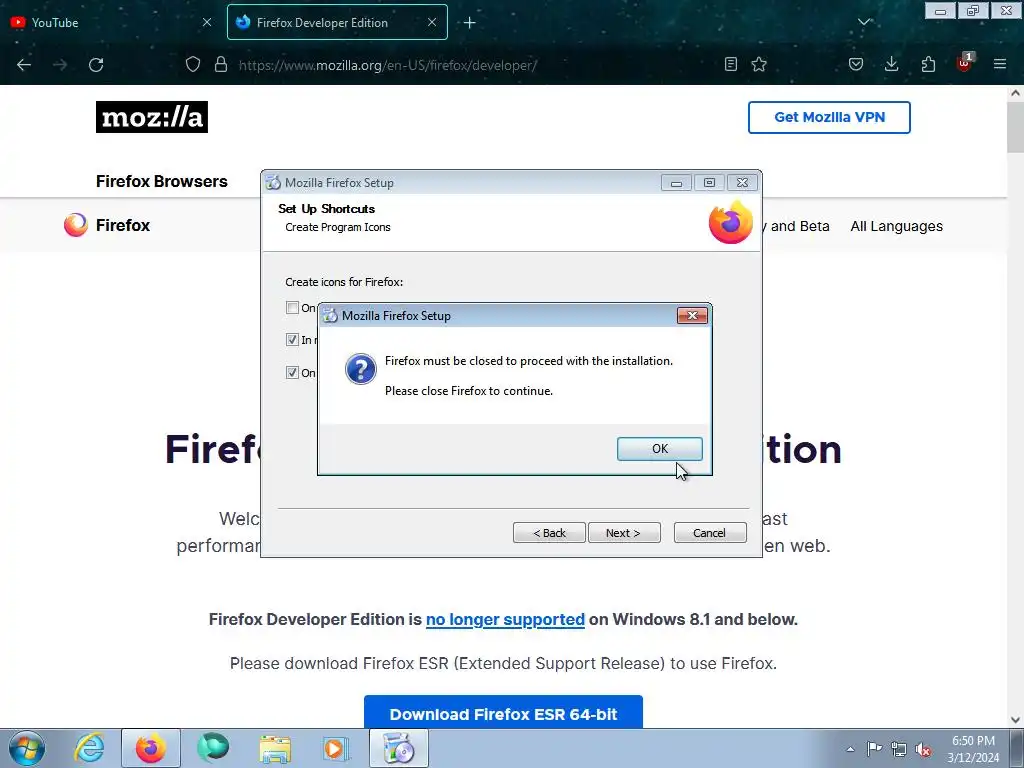Minimize the Firefox browser window
Screen dimensions: 1024x768
[x=940, y=11]
